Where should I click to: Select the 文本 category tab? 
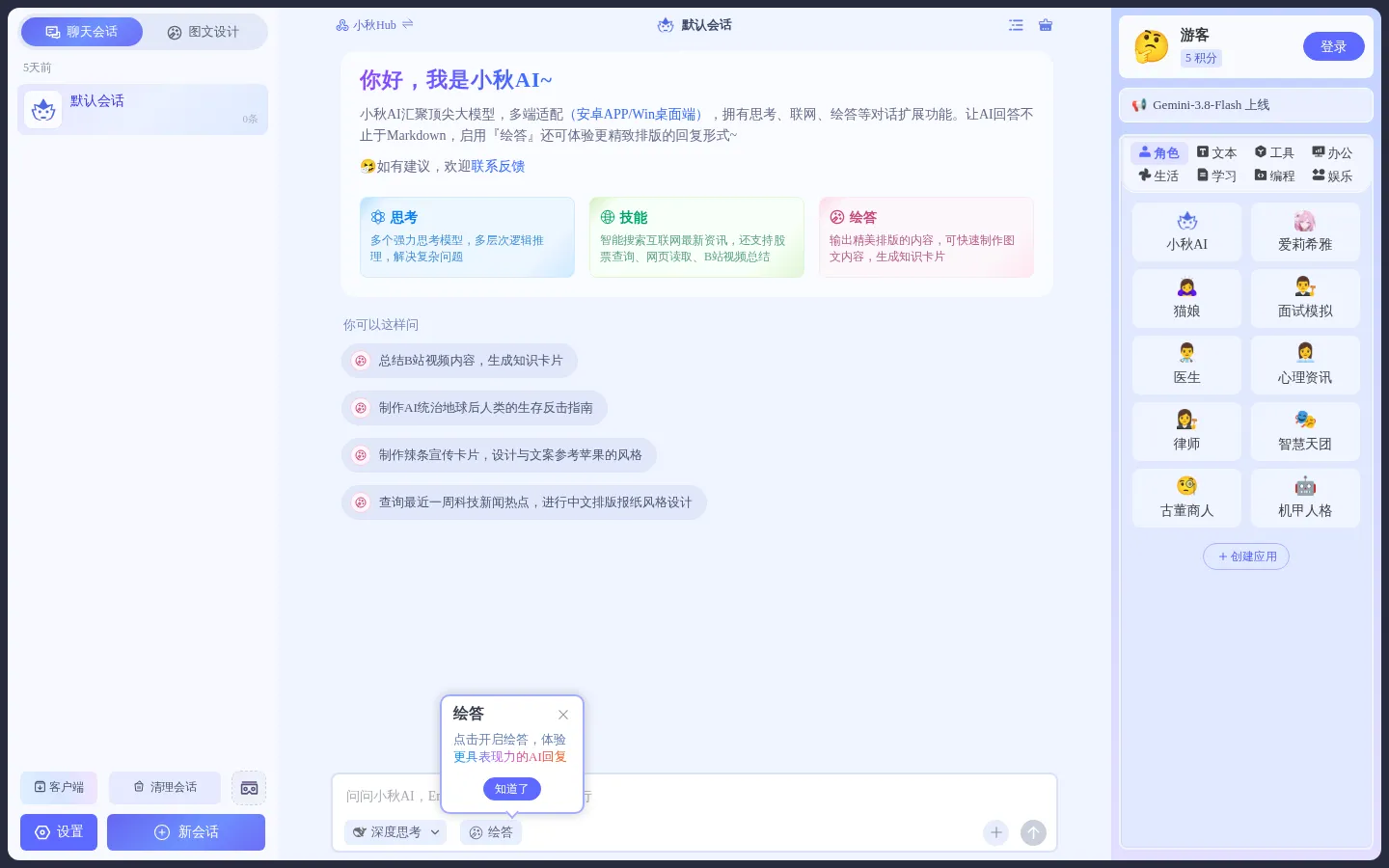coord(1216,152)
